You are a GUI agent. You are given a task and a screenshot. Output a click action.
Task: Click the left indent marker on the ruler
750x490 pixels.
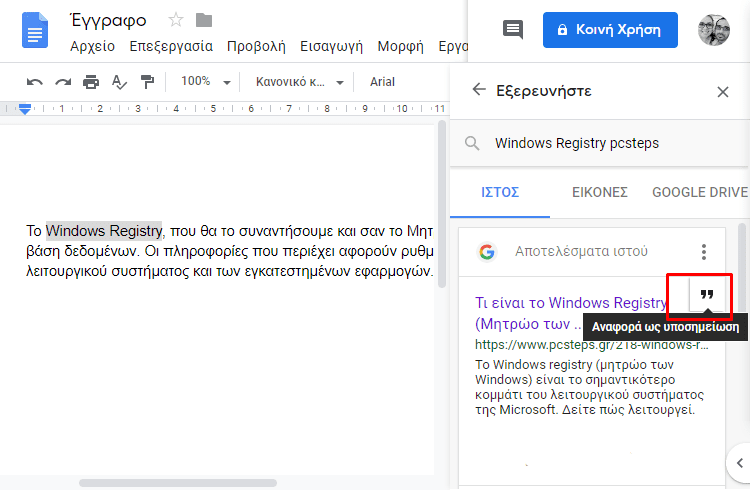pos(25,109)
